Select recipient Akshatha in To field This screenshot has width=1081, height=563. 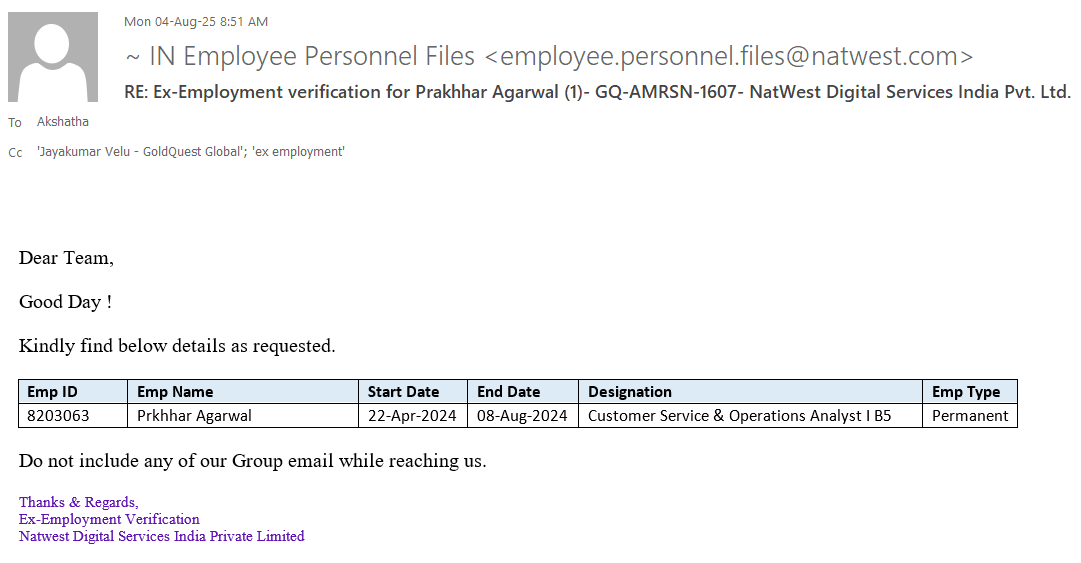click(63, 122)
